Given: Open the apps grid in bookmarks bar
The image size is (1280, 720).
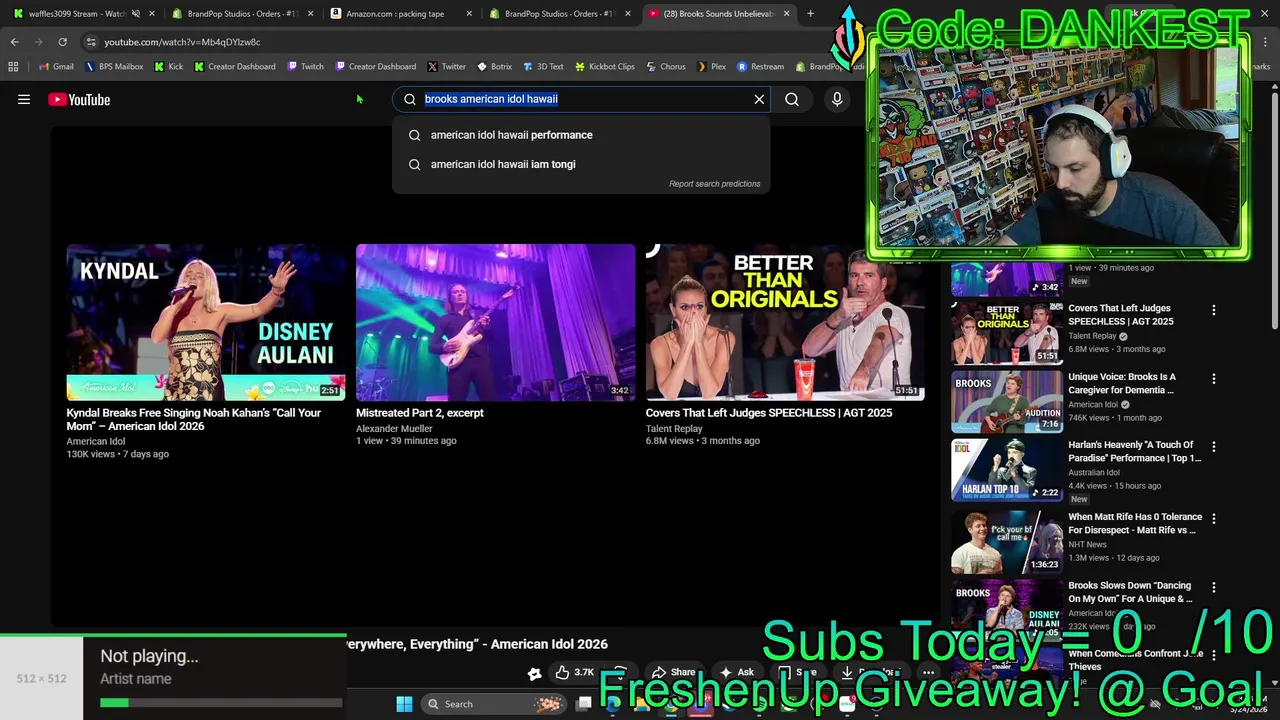Looking at the screenshot, I should 13,67.
